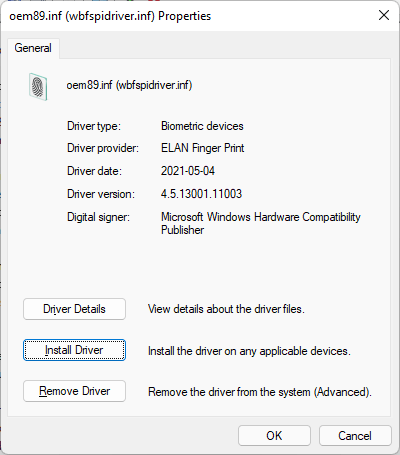Dismiss the dialog with Cancel

pyautogui.click(x=355, y=435)
